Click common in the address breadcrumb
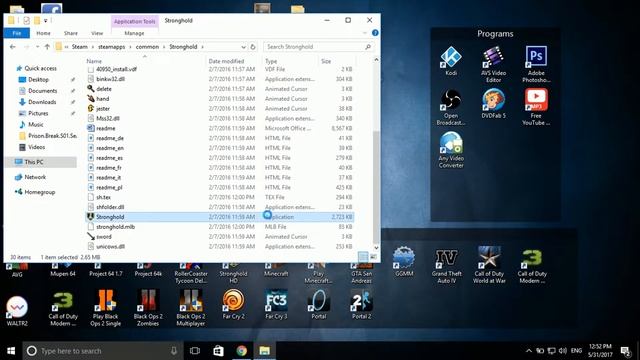 tap(147, 47)
